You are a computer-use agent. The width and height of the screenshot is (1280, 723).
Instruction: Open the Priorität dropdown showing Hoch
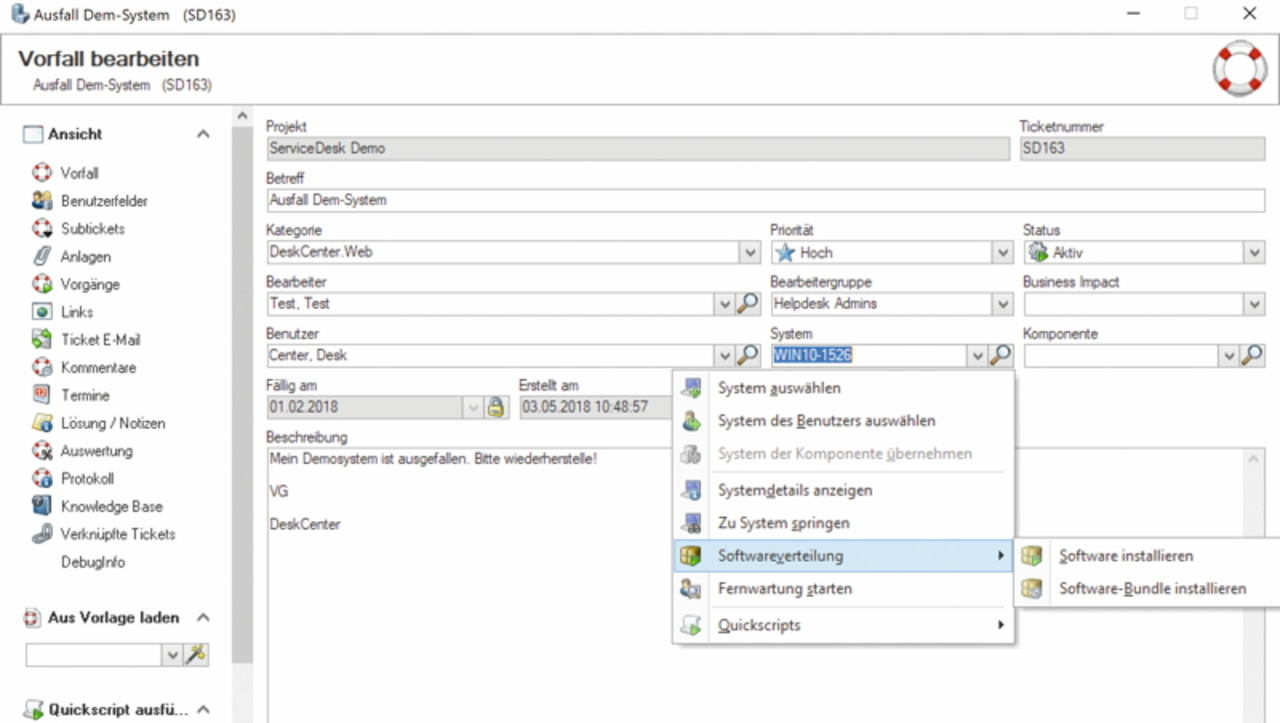1003,253
